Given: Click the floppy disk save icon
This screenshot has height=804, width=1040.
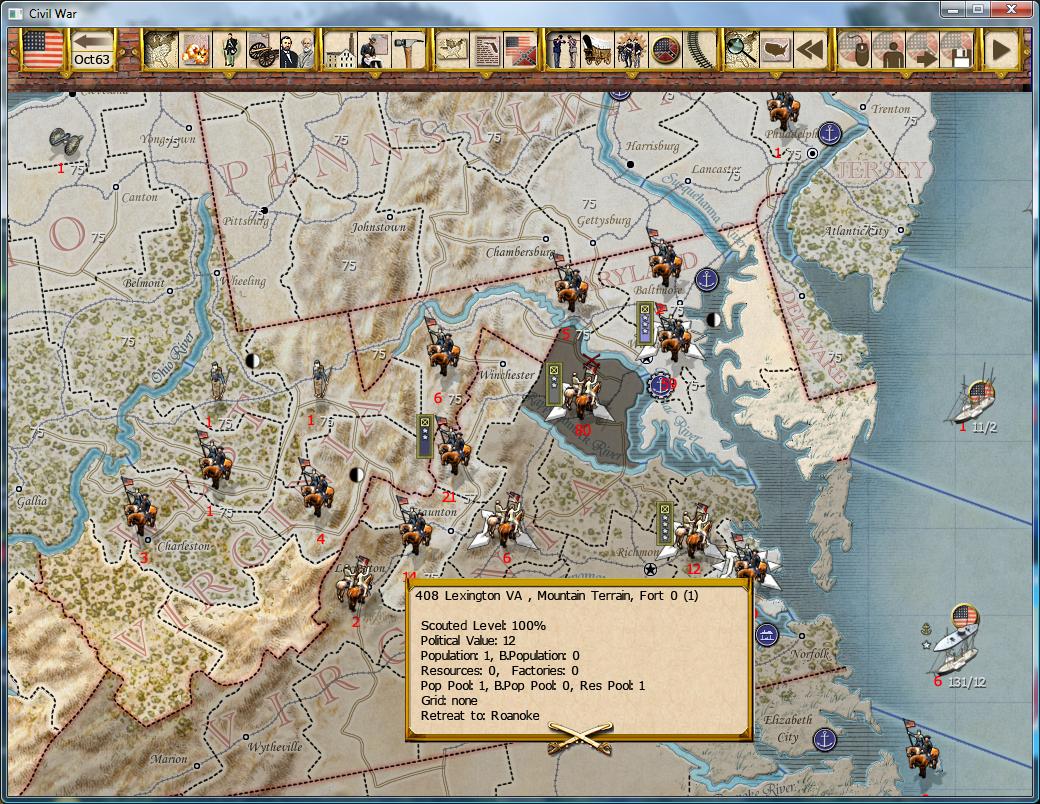Looking at the screenshot, I should pos(956,49).
